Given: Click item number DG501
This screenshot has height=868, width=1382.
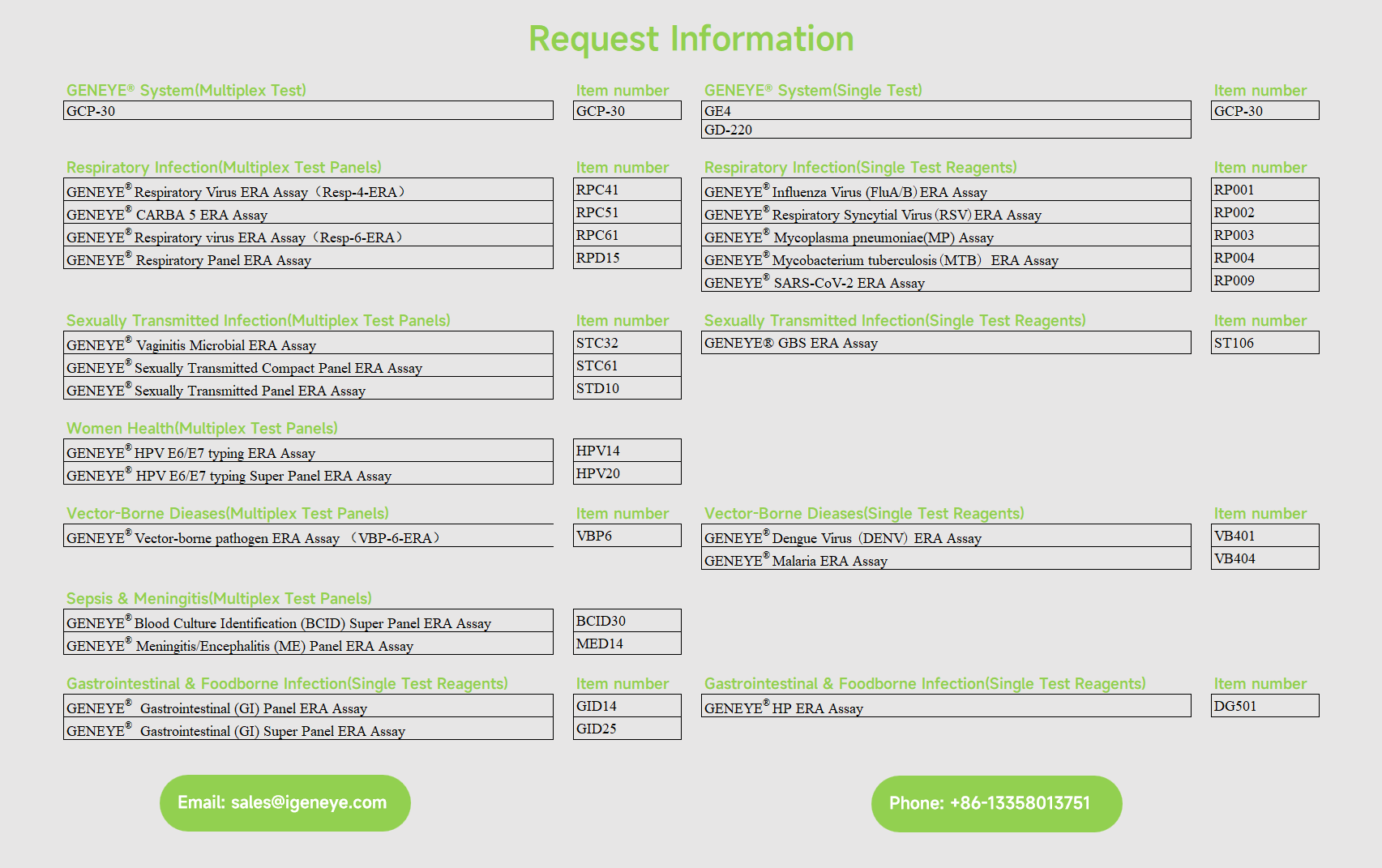Looking at the screenshot, I should 1264,706.
